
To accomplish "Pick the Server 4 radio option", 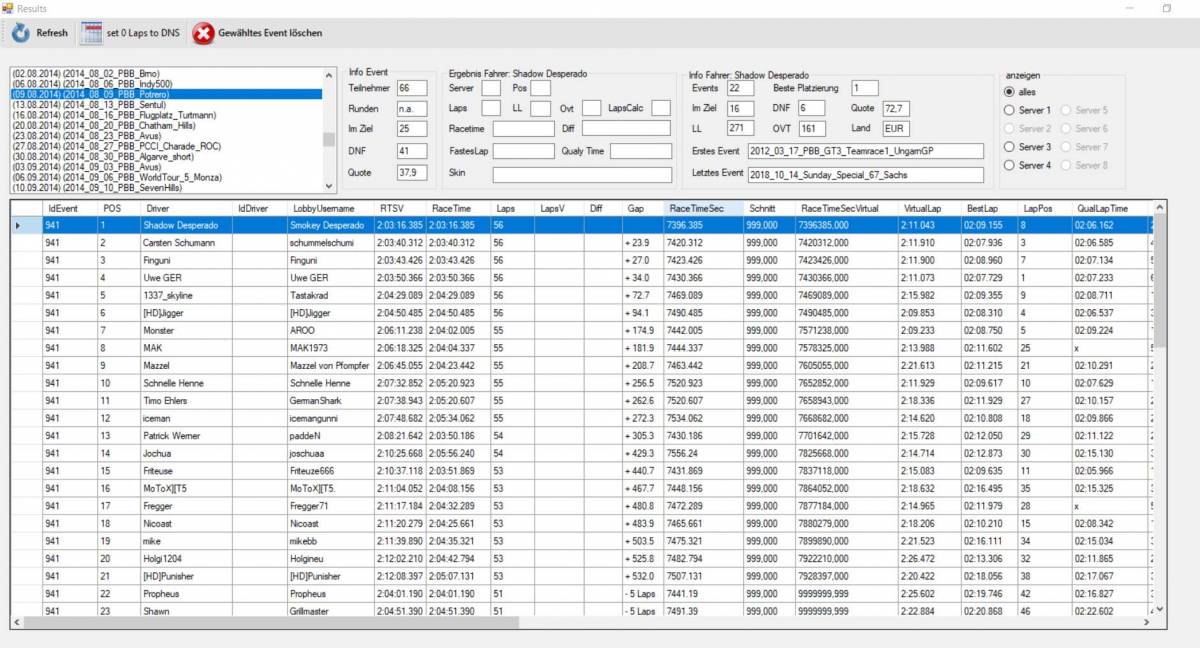I will pyautogui.click(x=1009, y=165).
